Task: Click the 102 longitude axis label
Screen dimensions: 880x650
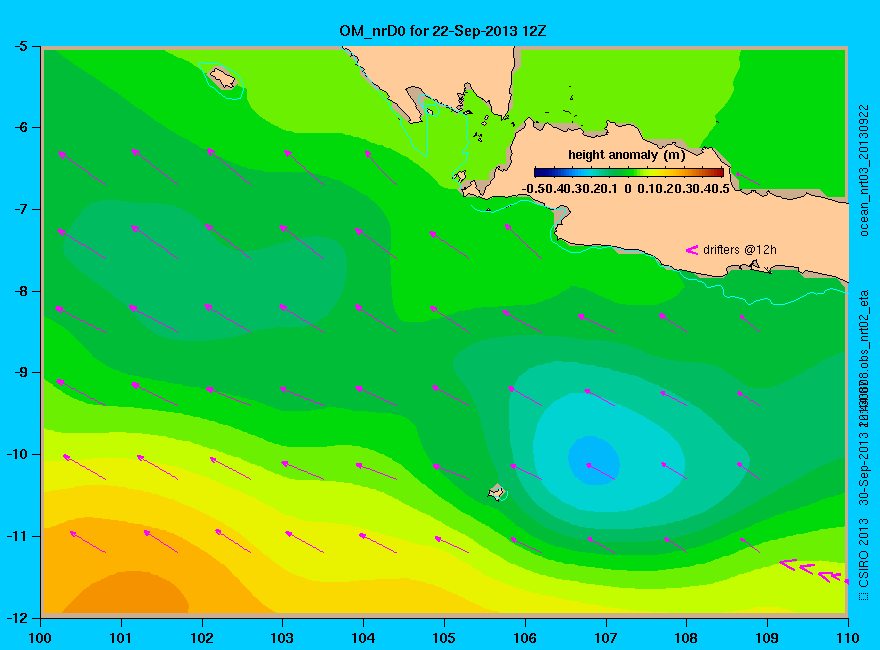Action: [202, 638]
